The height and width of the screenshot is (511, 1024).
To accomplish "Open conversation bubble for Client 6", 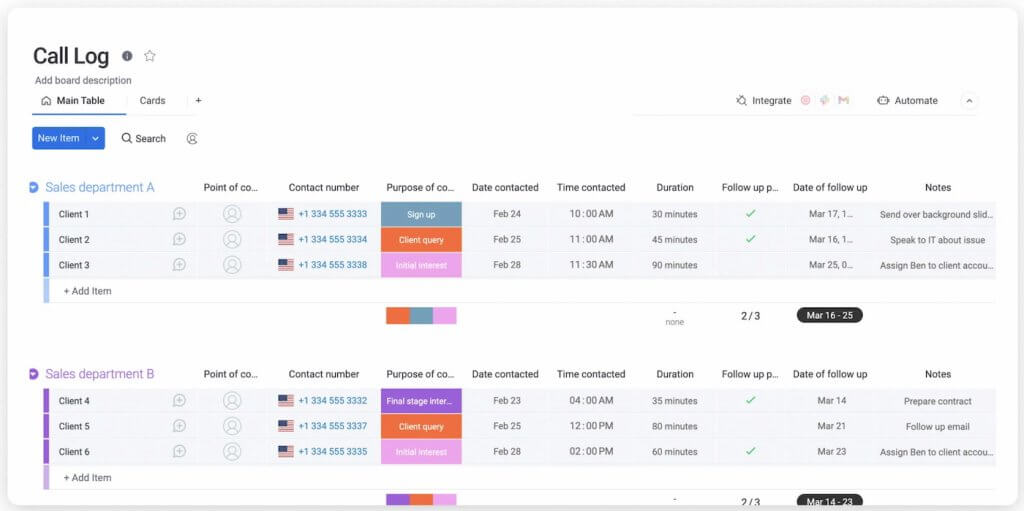I will [x=179, y=452].
